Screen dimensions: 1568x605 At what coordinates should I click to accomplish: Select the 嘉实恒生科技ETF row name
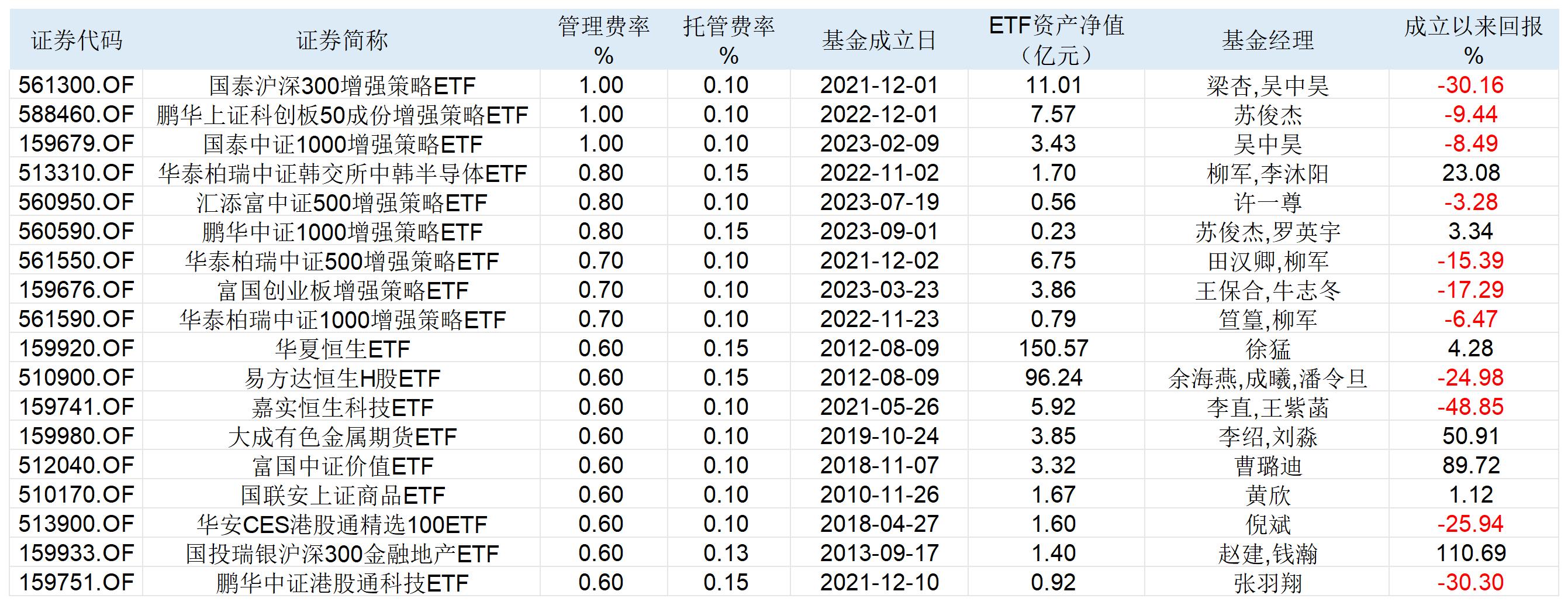pyautogui.click(x=342, y=408)
